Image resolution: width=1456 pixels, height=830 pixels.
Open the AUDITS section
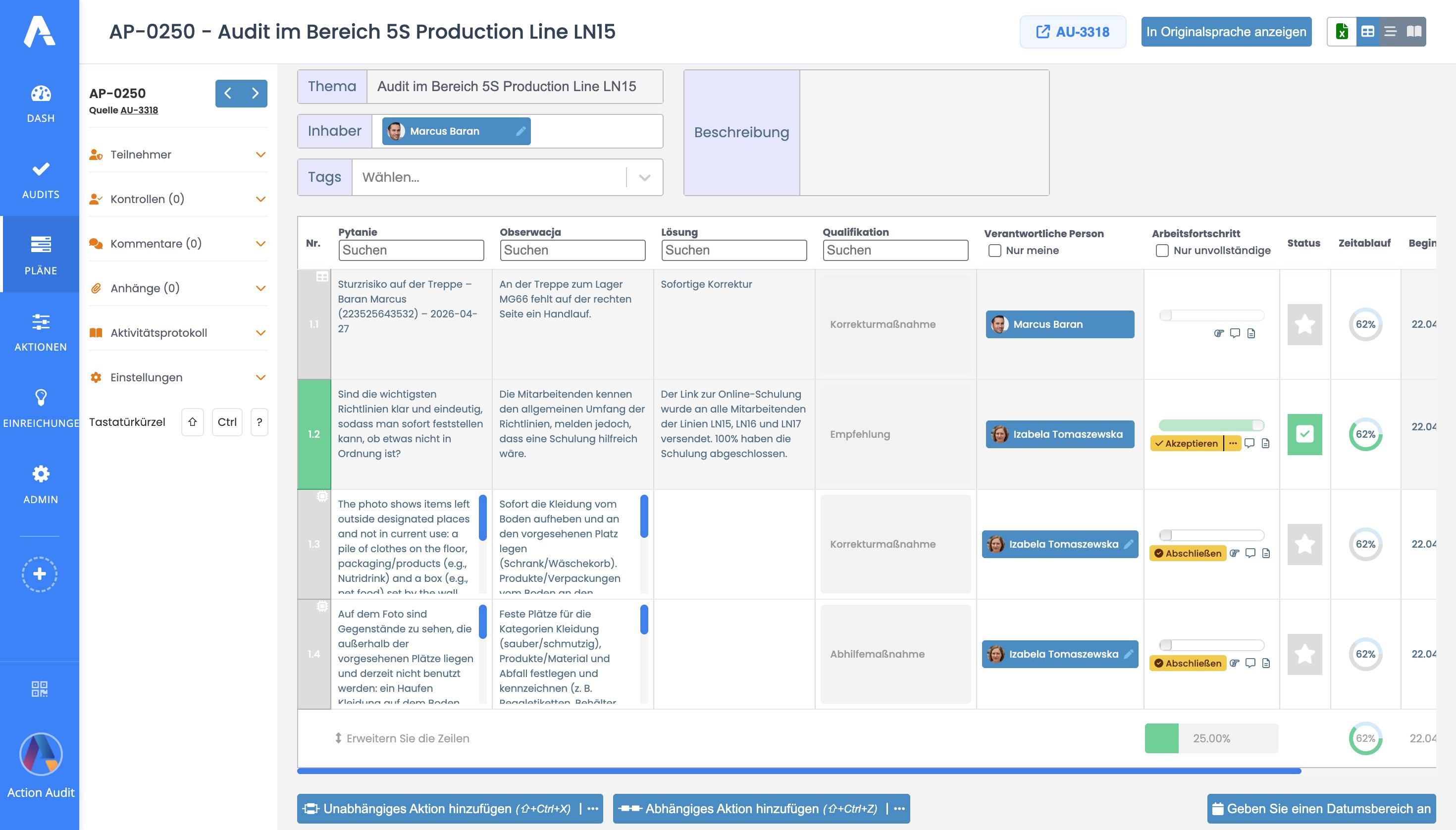[x=41, y=180]
